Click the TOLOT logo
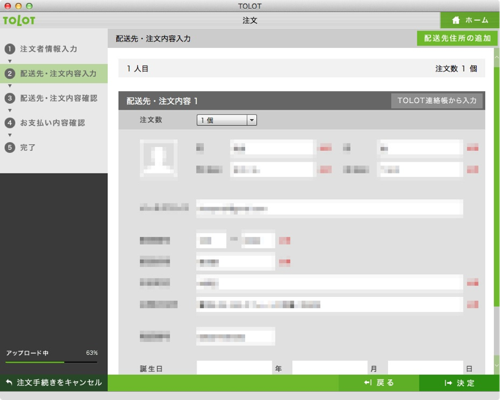Viewport: 500px width, 400px height. click(19, 21)
